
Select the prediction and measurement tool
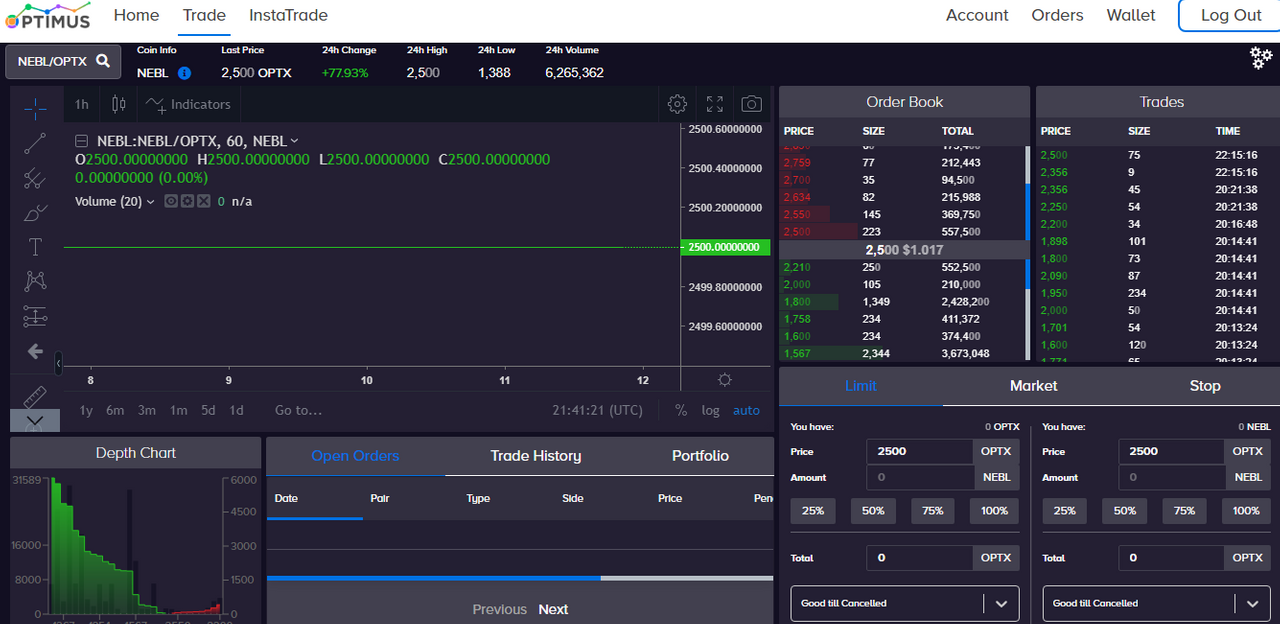[35, 317]
